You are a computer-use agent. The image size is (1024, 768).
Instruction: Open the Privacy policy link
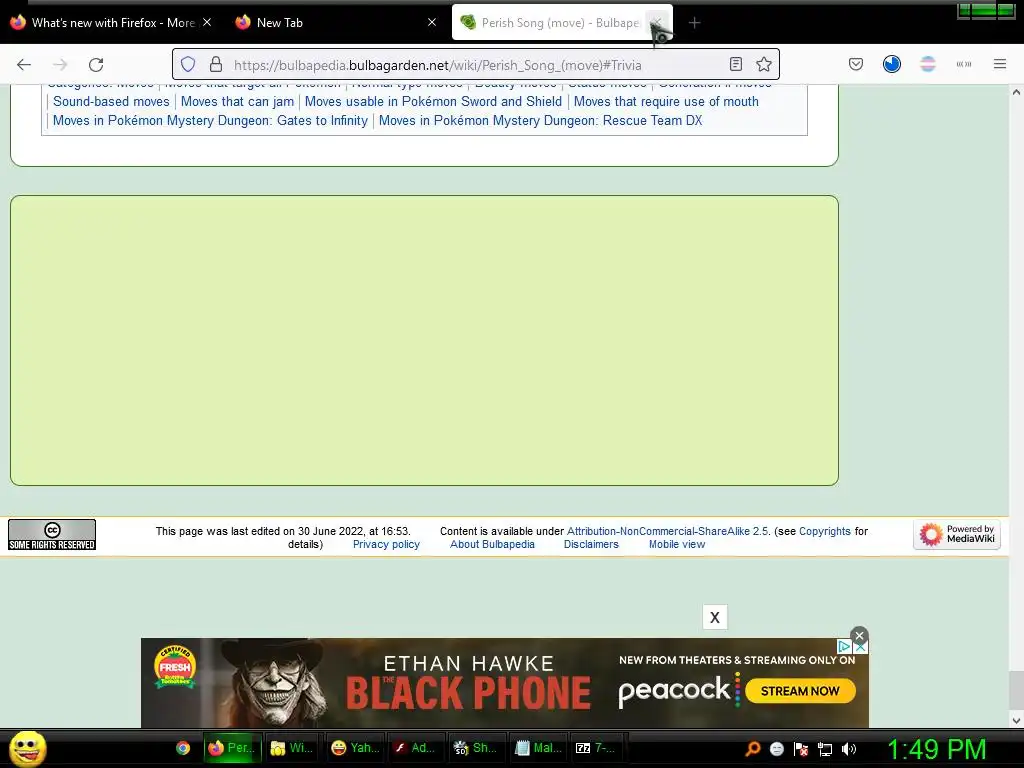click(386, 545)
